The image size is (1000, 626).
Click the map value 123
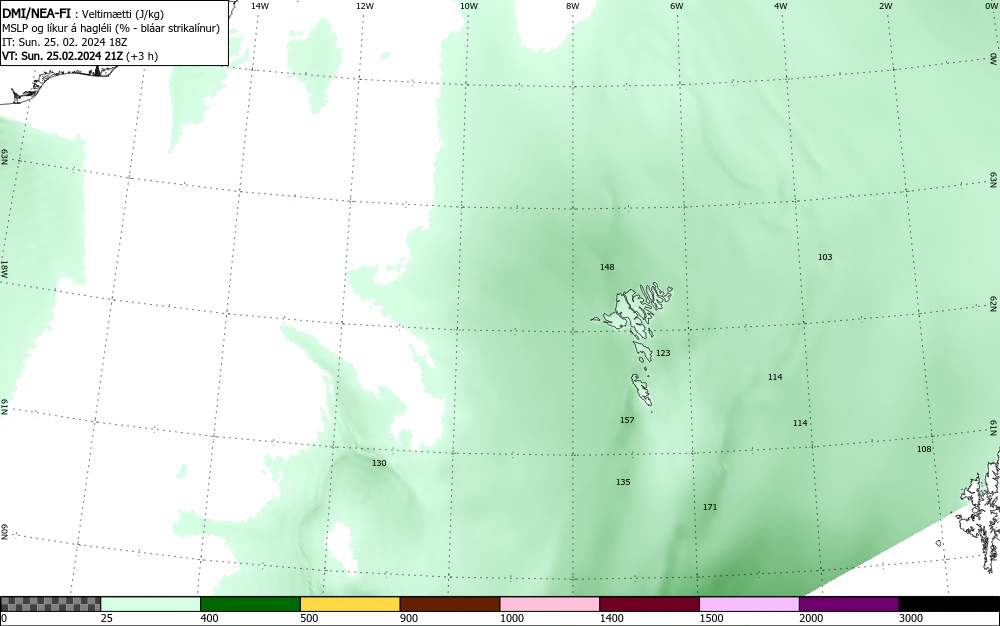(663, 353)
